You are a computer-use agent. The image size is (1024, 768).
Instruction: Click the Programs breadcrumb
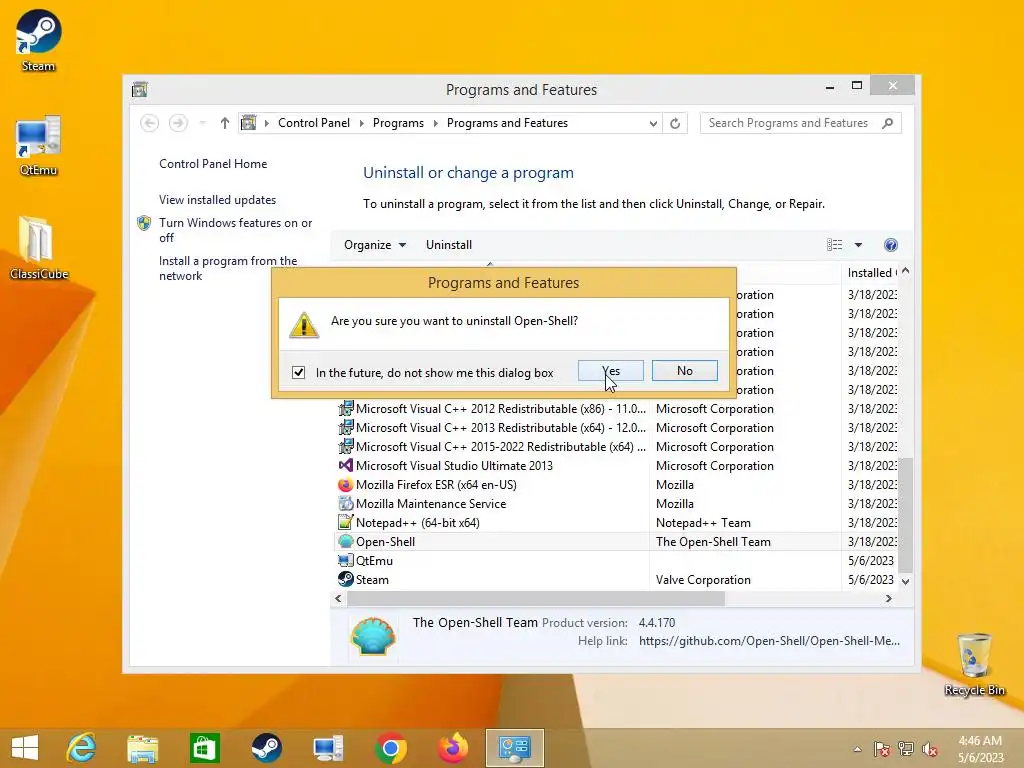pyautogui.click(x=398, y=123)
